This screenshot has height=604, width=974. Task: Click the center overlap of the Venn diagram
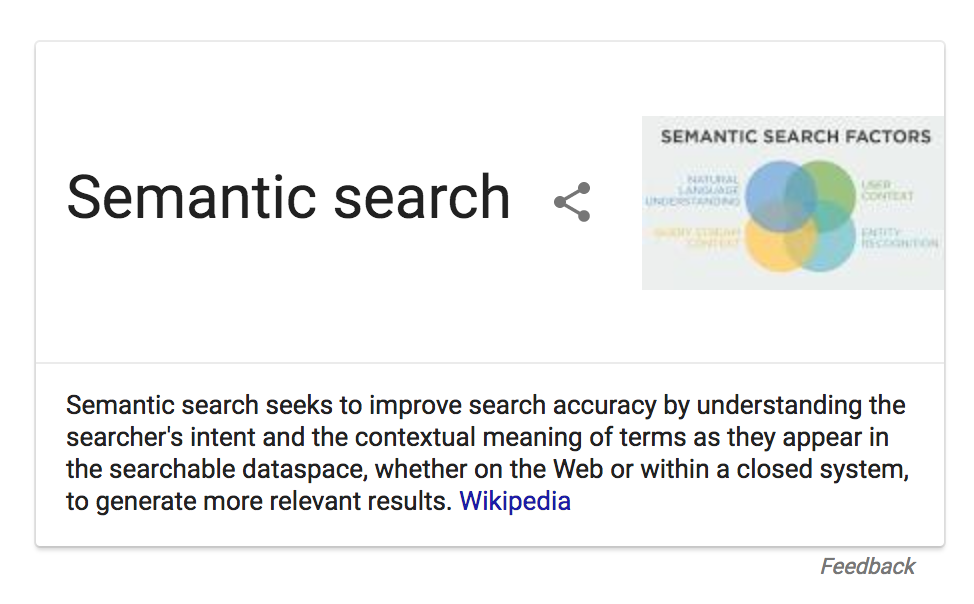coord(800,216)
